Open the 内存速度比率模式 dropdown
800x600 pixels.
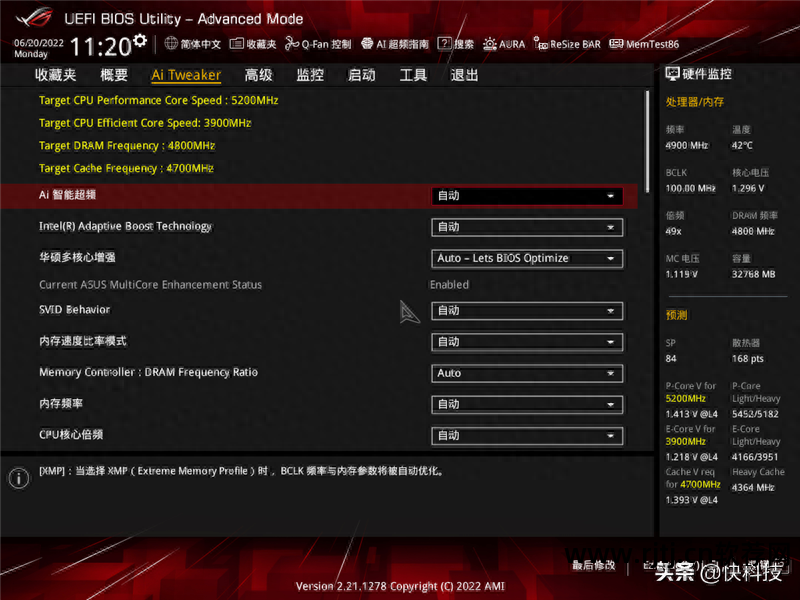(x=527, y=342)
